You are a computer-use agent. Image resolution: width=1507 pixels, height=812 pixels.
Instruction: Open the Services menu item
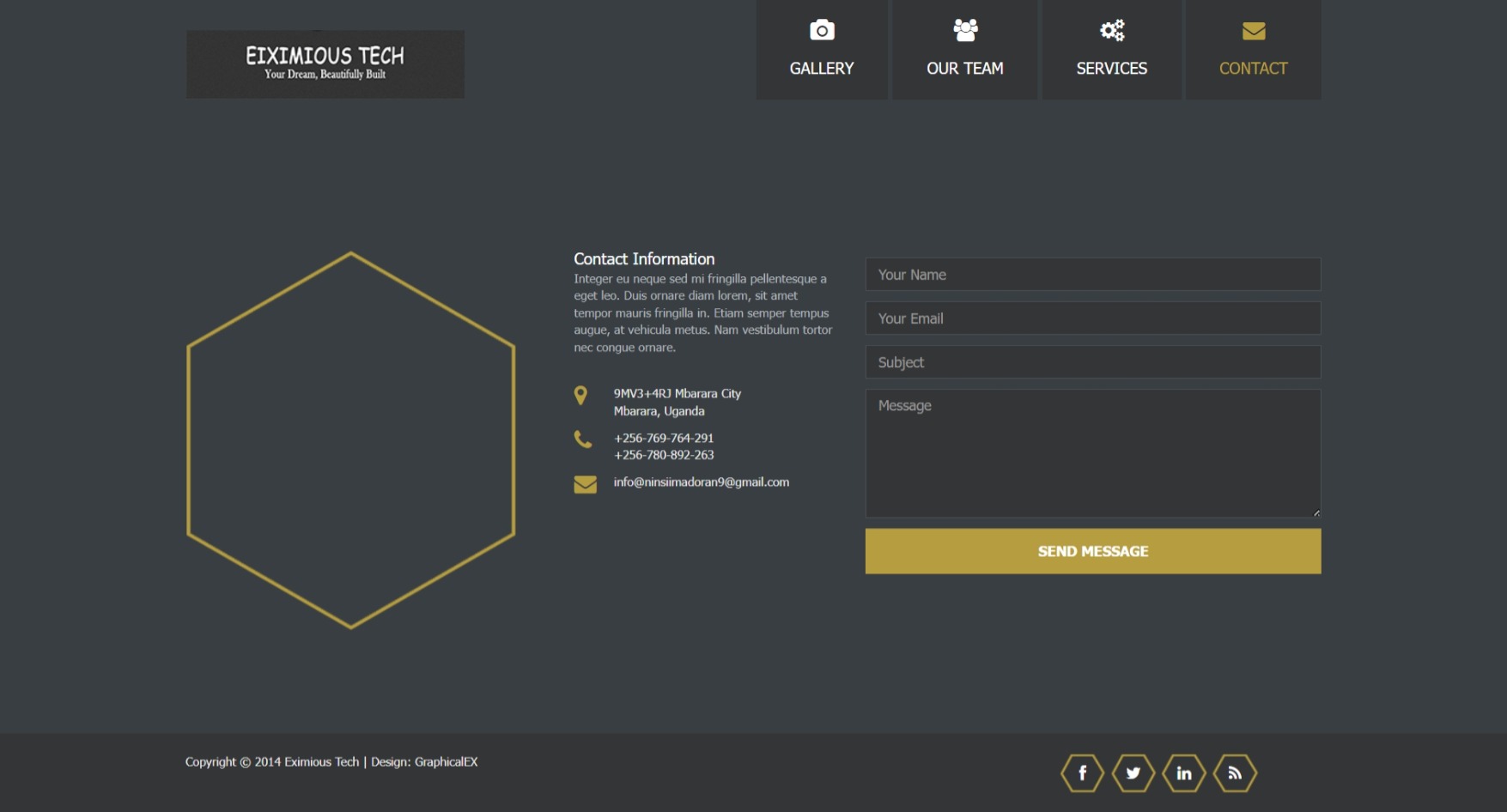(x=1111, y=68)
